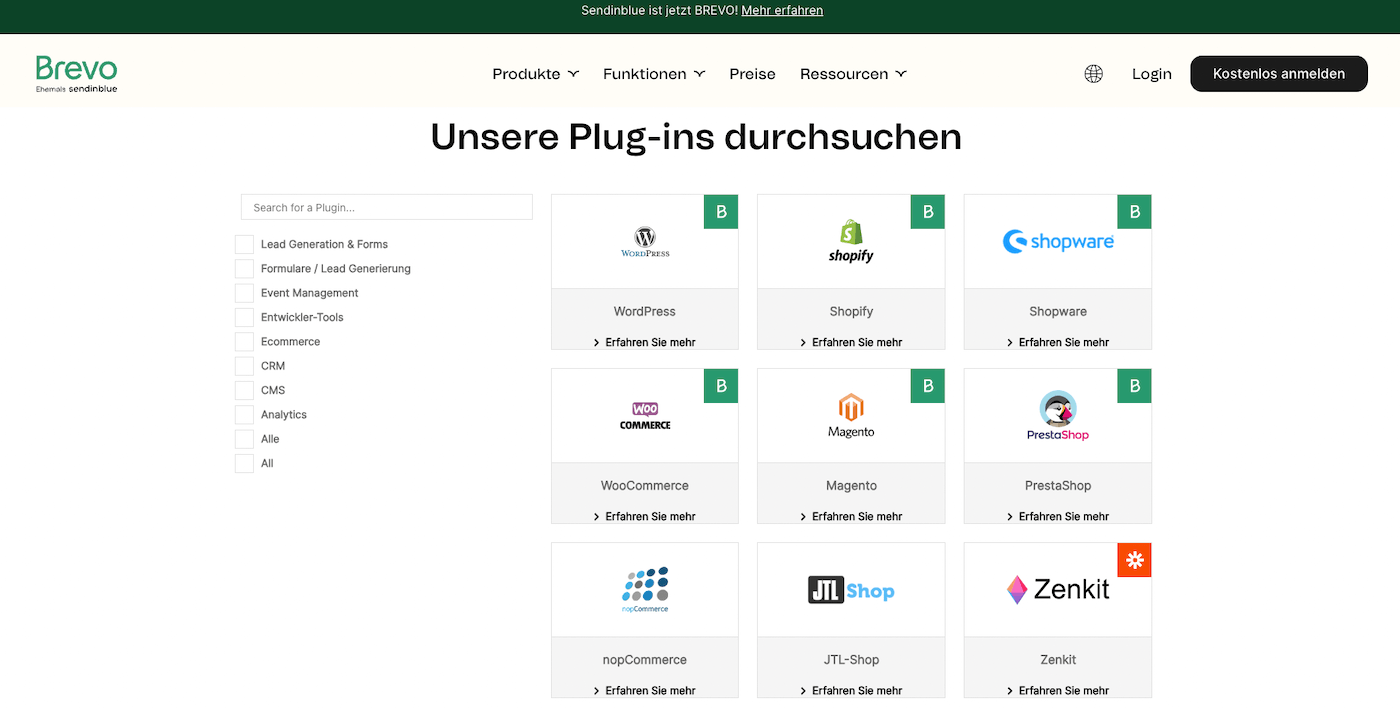Tick the CRM filter checkbox
Viewport: 1400px width, 708px height.
click(244, 366)
